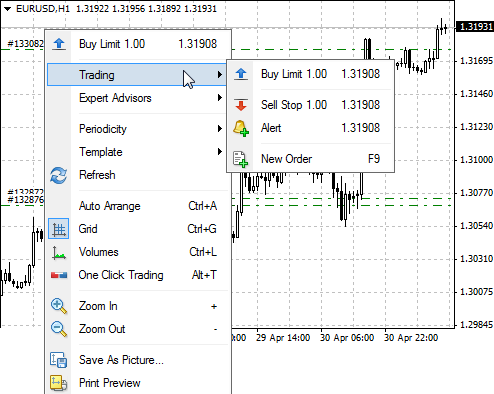Click the Sell Stop red down-arrow icon
The image size is (494, 394).
coord(241,105)
